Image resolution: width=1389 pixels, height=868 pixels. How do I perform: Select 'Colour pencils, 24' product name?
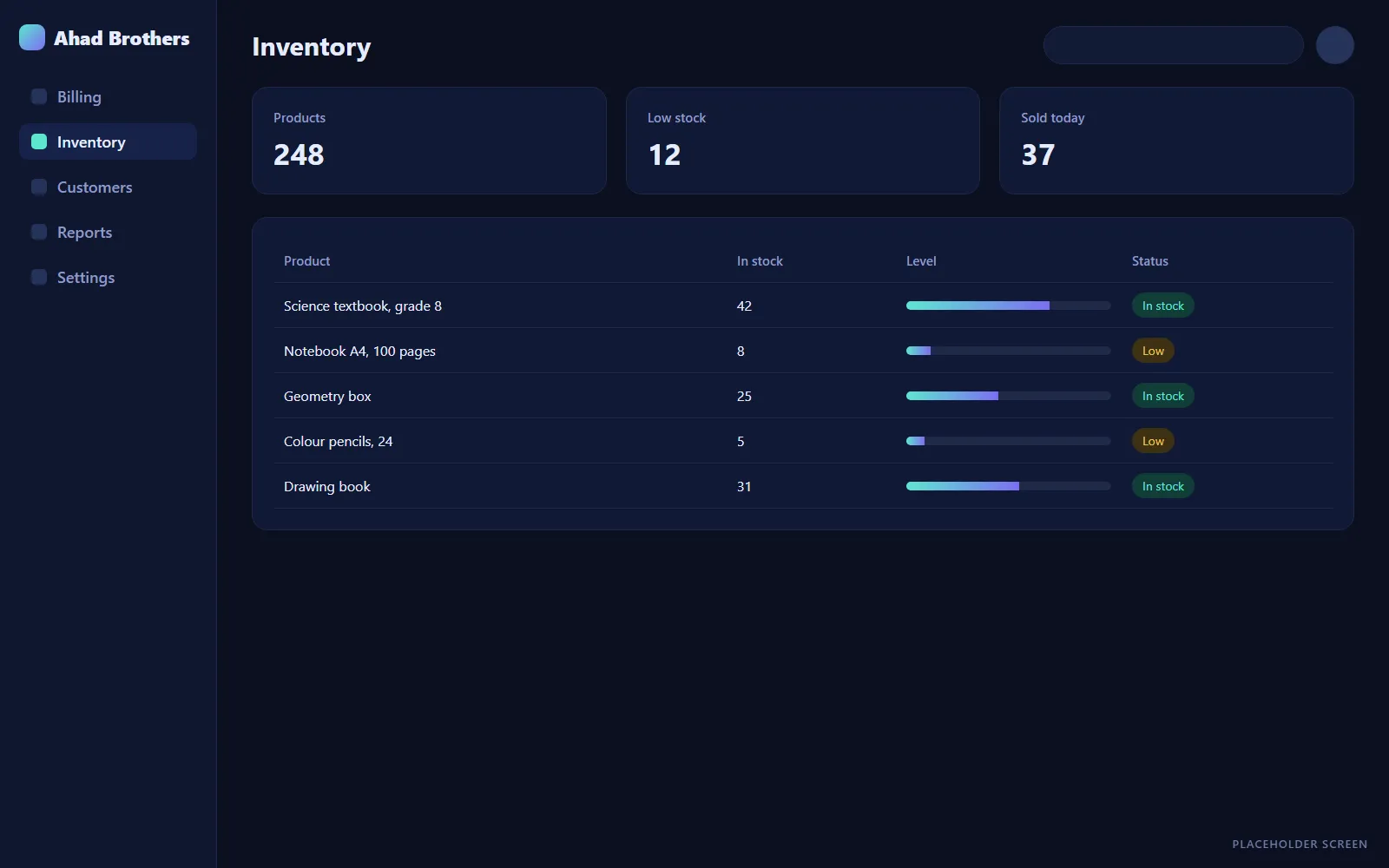pyautogui.click(x=339, y=442)
